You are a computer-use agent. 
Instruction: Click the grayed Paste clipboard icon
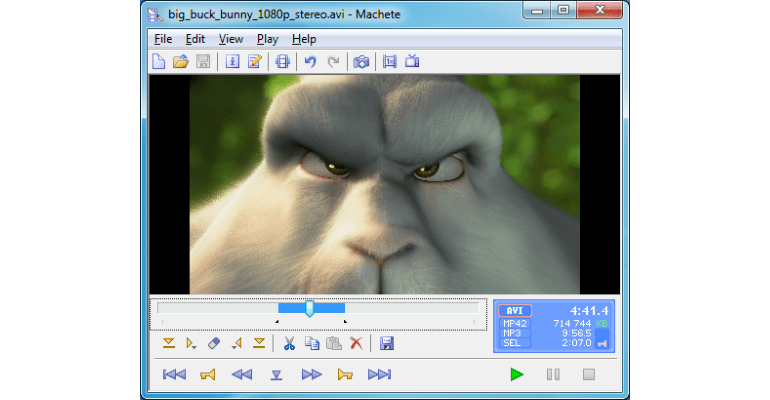(x=334, y=344)
